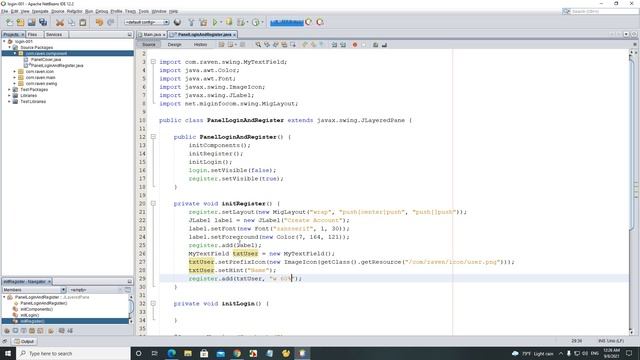
Task: Toggle Show Static Members in Navigator
Action: 23,331
